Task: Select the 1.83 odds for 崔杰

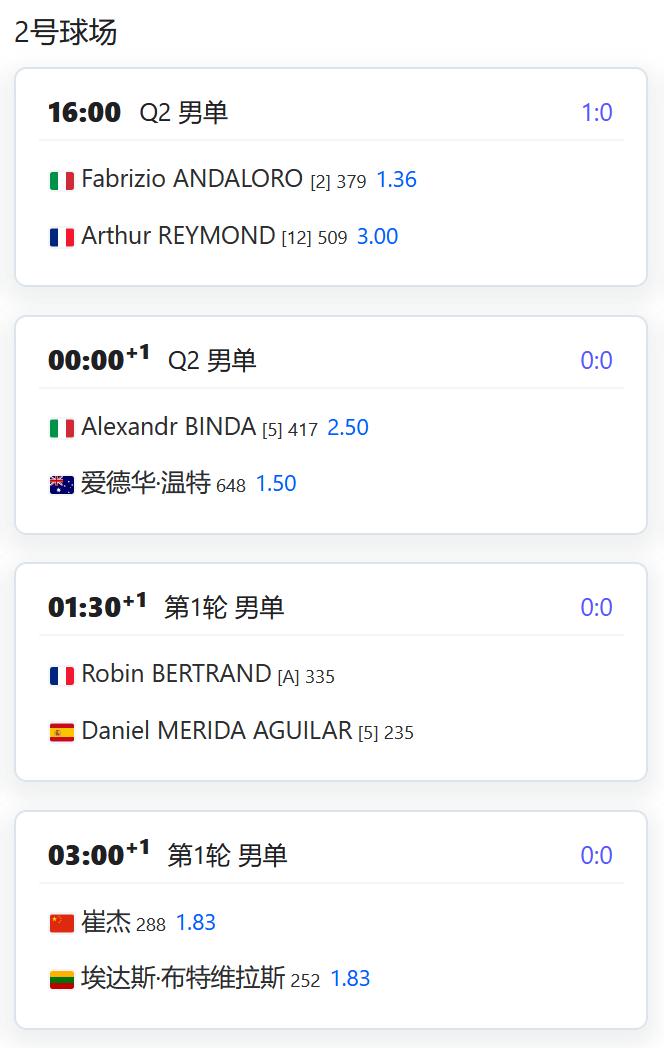Action: click(x=195, y=922)
